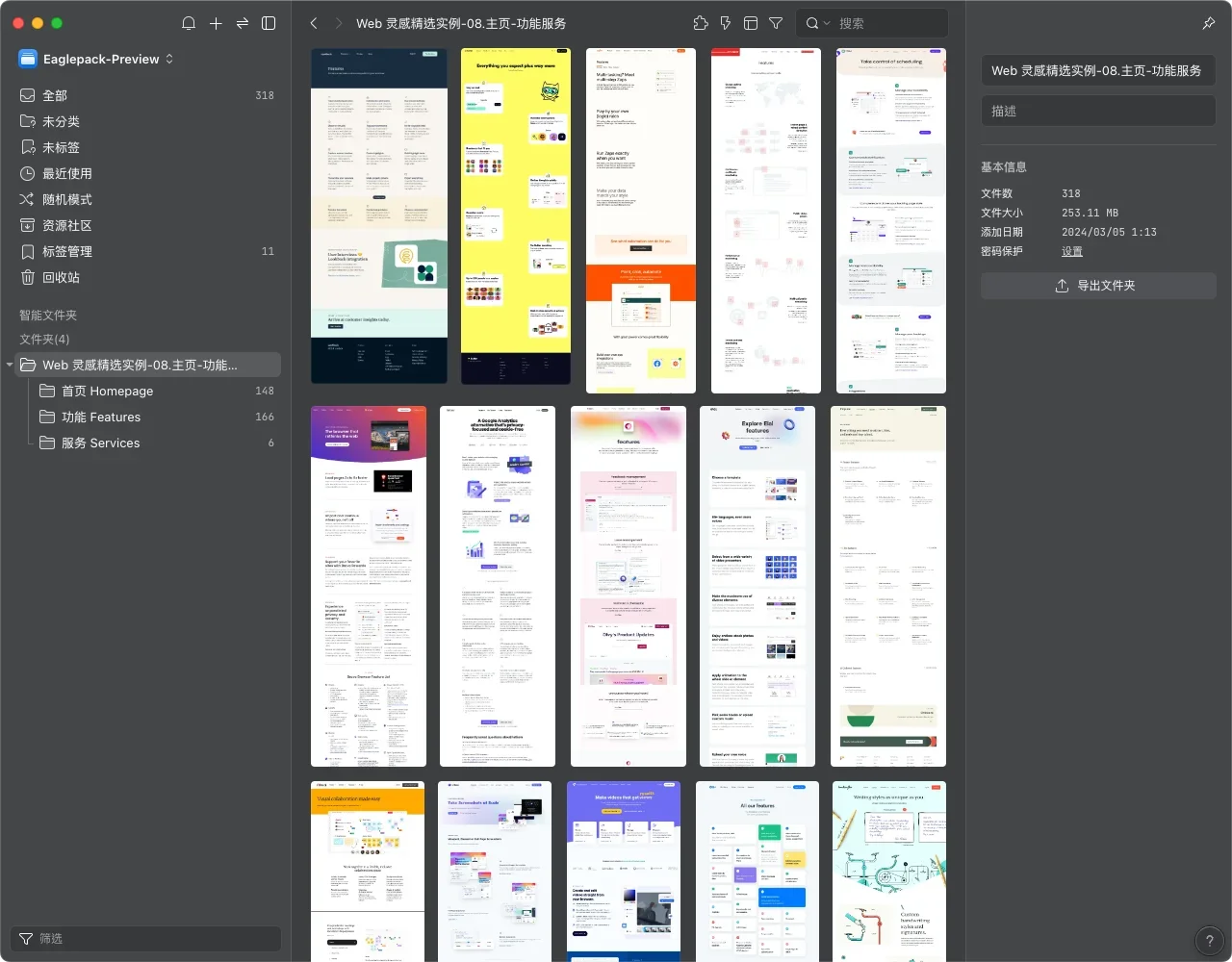The width and height of the screenshot is (1232, 962).
Task: Open the layout view options icon
Action: point(751,23)
